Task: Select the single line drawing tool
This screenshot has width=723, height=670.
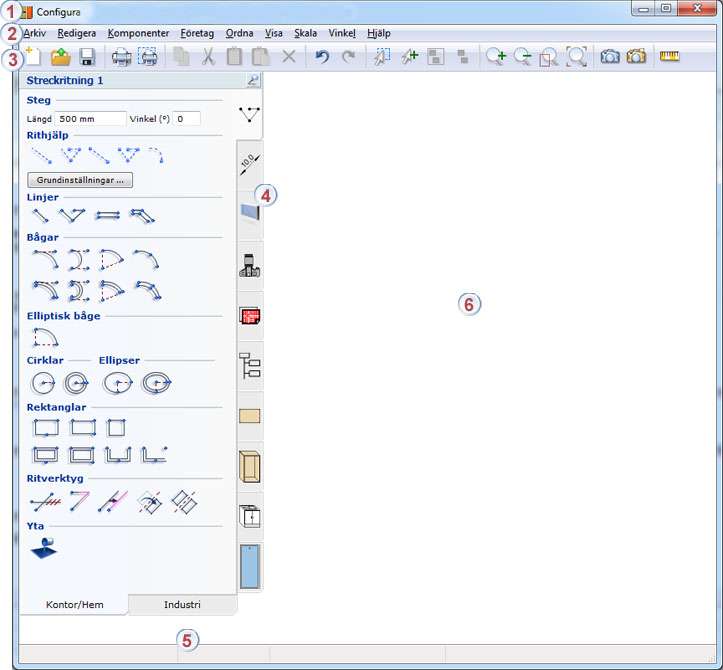Action: pyautogui.click(x=41, y=216)
